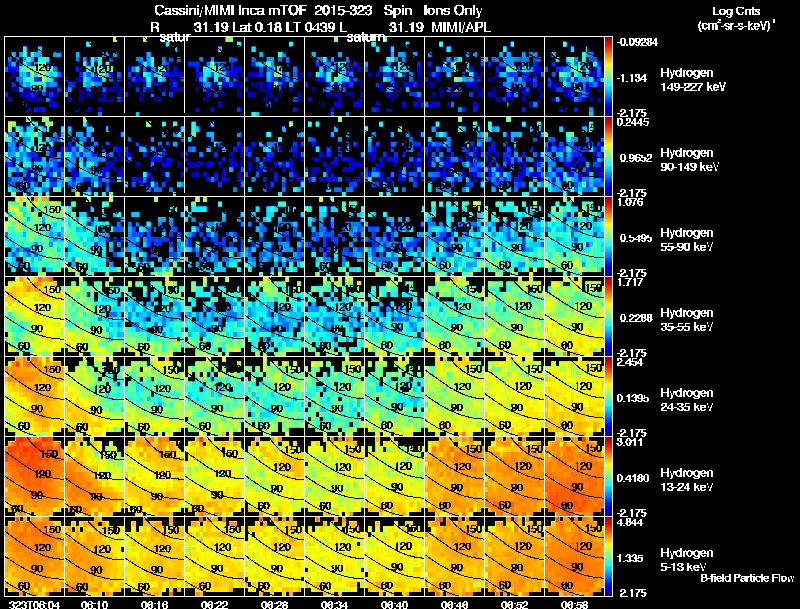The image size is (800, 609).
Task: Open the 149-227 keV panel at 06:40
Action: point(394,76)
